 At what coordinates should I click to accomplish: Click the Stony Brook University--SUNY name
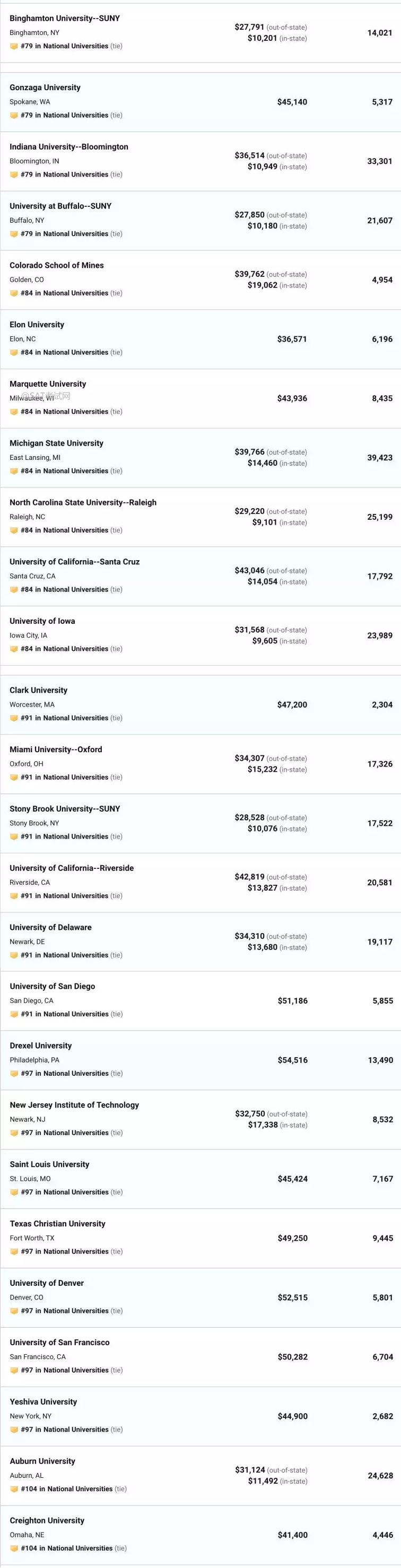tap(65, 808)
